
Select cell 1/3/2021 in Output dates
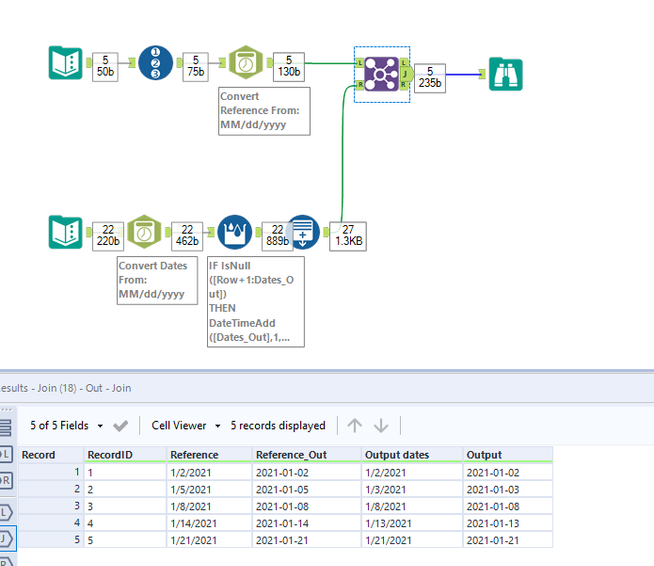point(412,489)
